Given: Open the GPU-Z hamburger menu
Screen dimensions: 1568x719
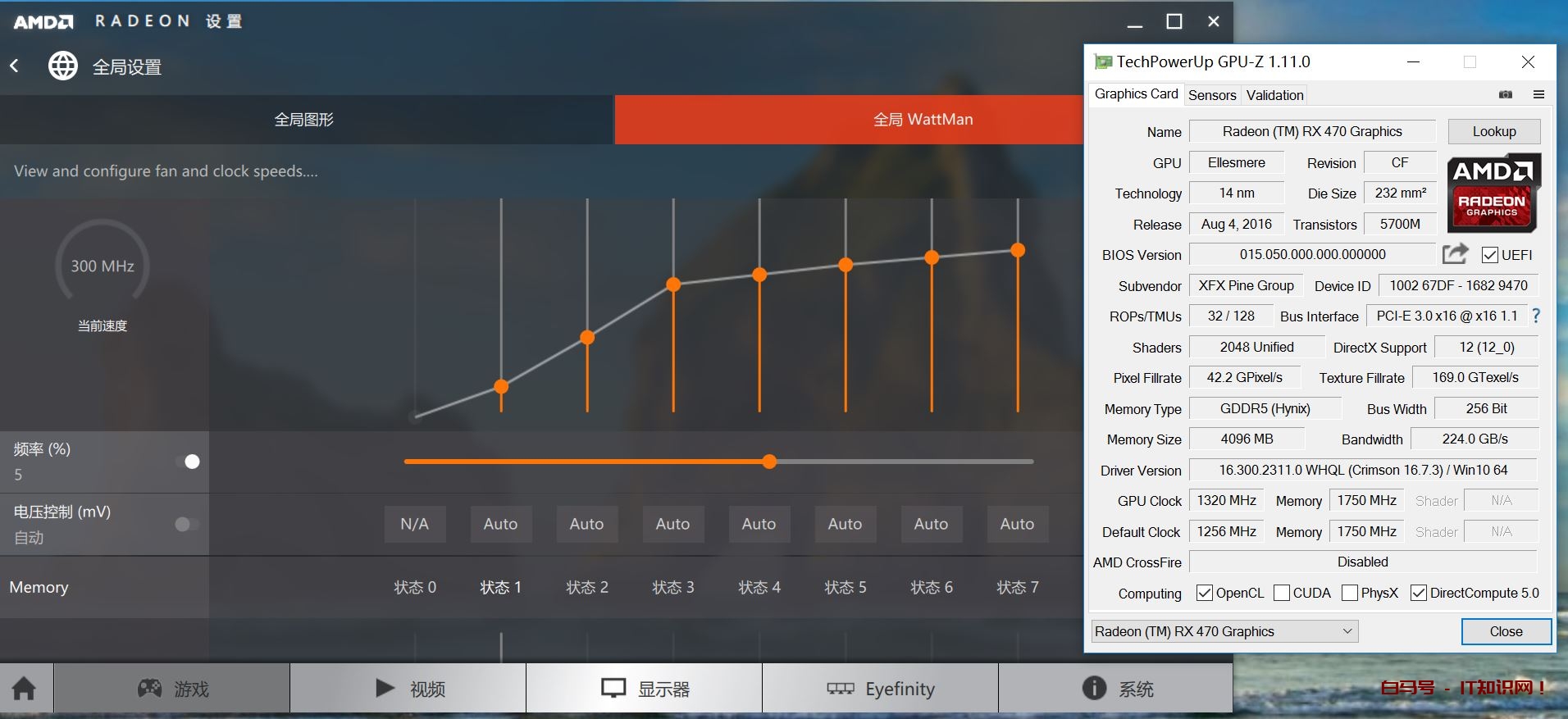Looking at the screenshot, I should pyautogui.click(x=1538, y=94).
